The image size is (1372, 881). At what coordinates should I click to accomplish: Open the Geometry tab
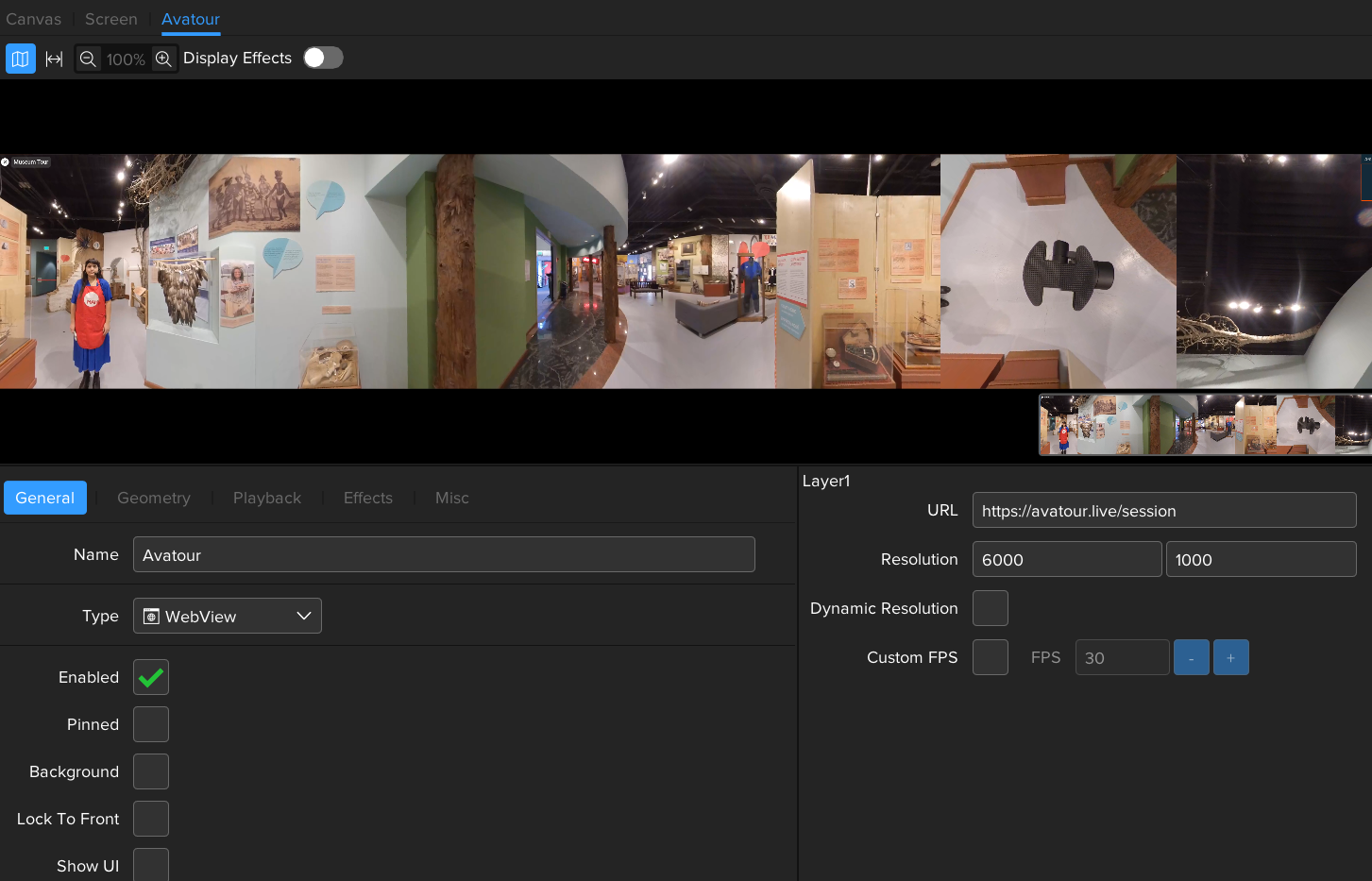154,498
